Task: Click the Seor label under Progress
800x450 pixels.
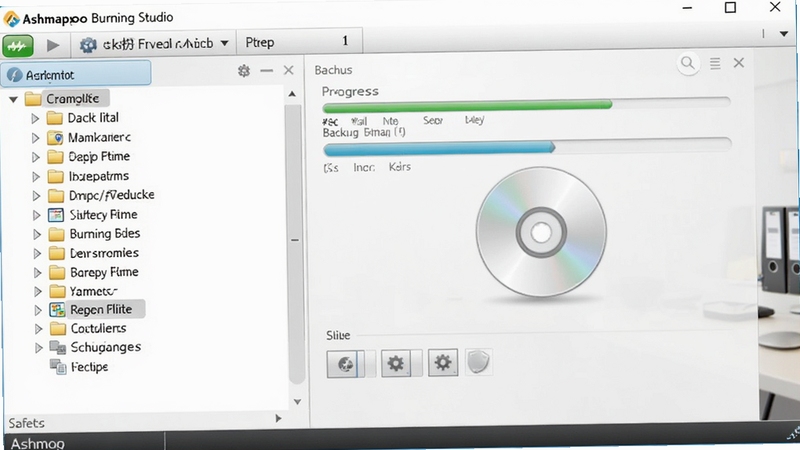Action: click(433, 120)
